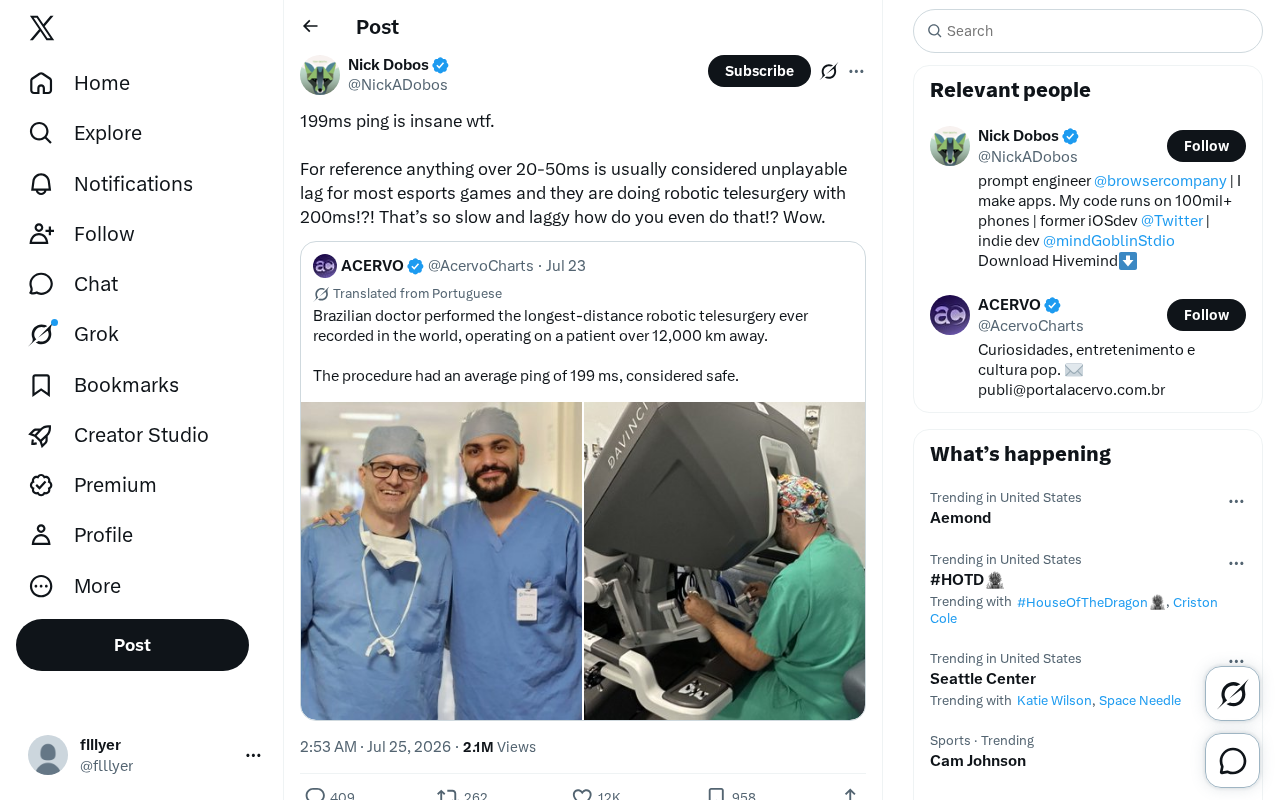Click the Bookmarks sidebar icon

(x=41, y=385)
